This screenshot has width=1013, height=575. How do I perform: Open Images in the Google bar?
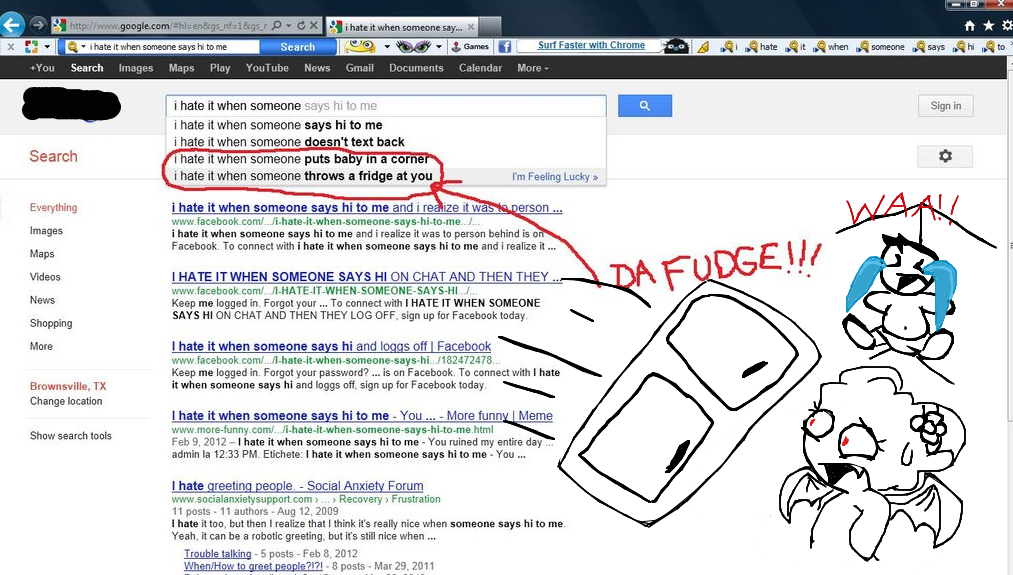(136, 68)
